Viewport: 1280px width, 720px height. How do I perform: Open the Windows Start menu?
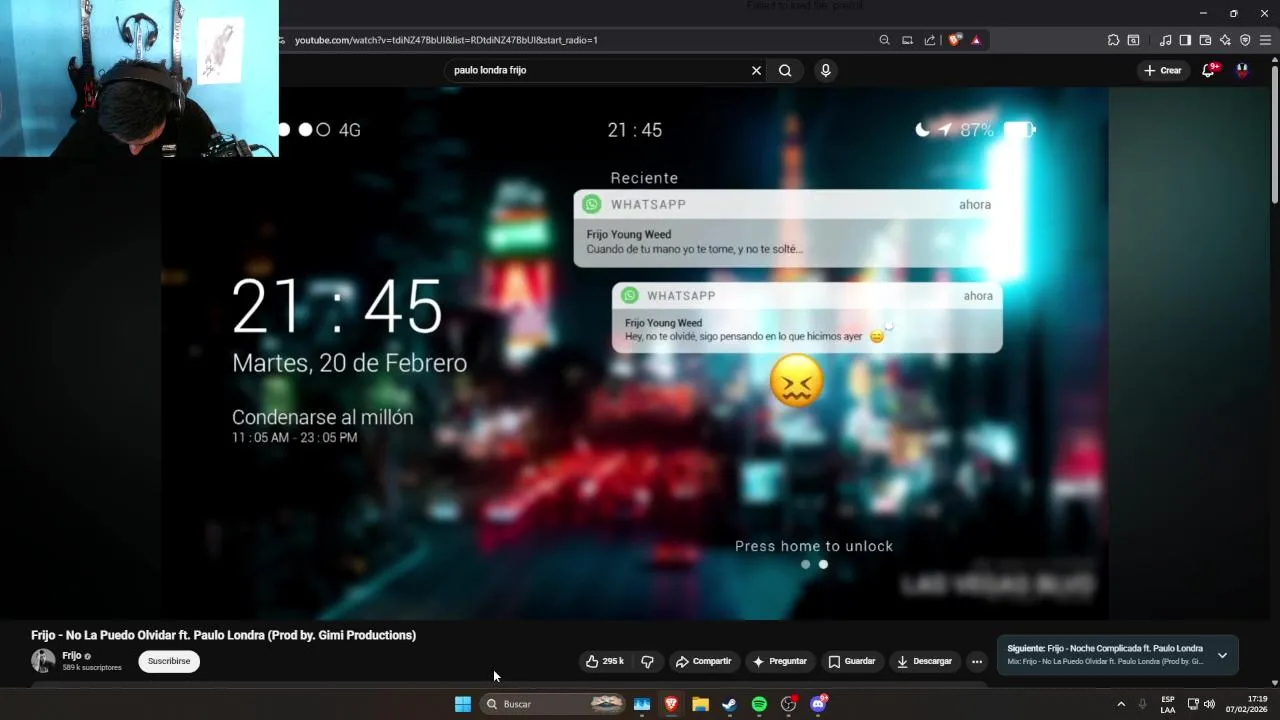click(x=463, y=704)
